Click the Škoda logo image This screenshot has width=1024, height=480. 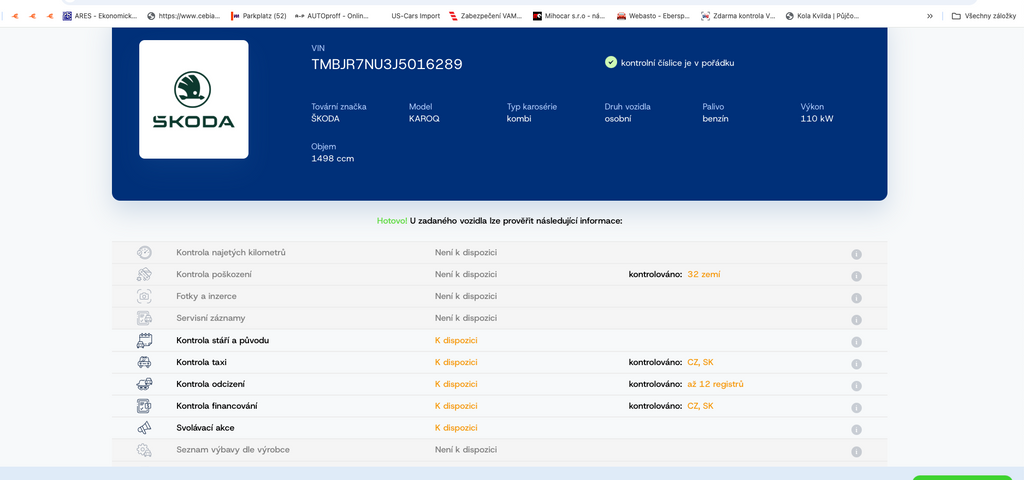point(193,99)
